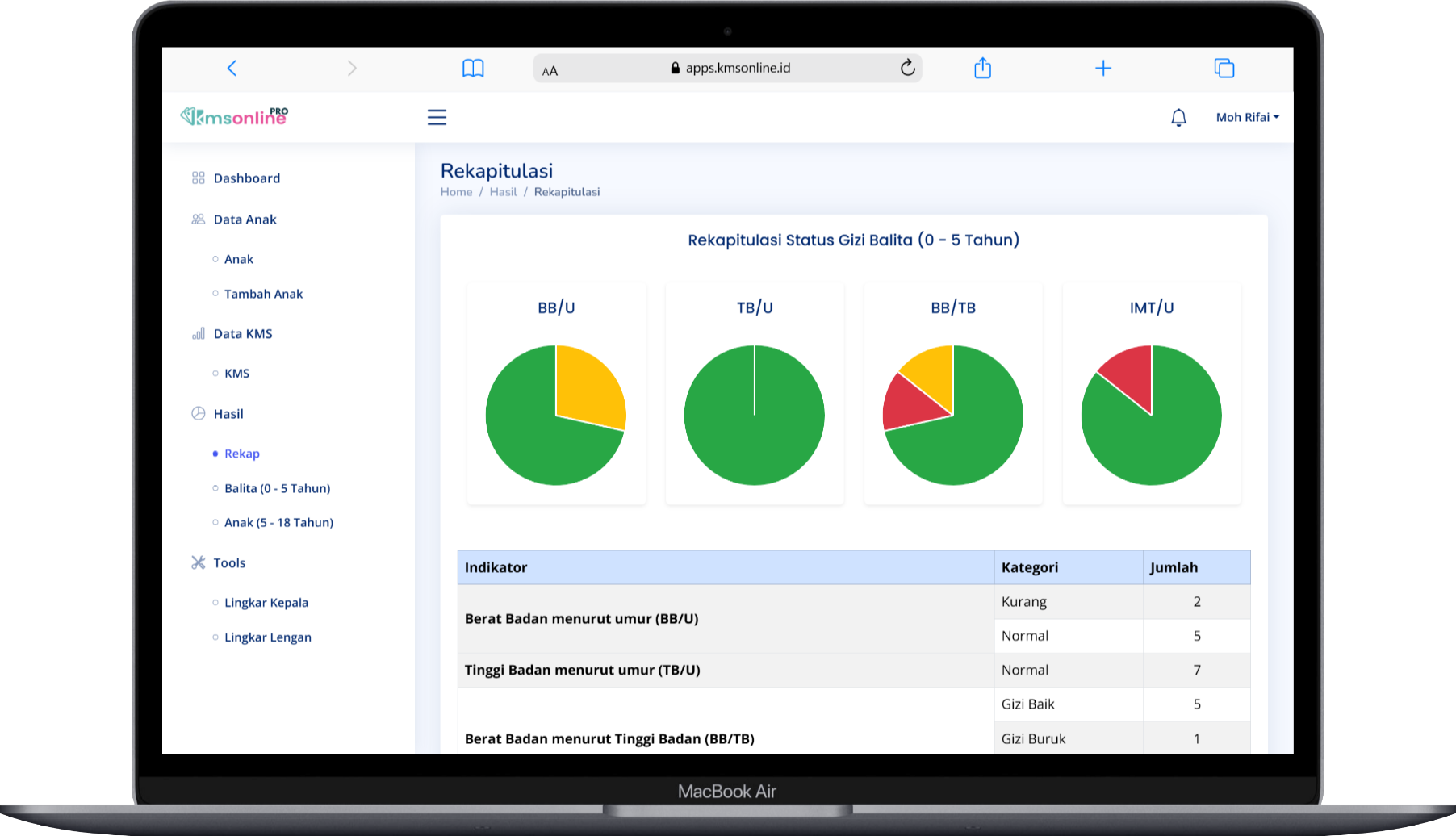Screen dimensions: 1456x836
Task: Click the kmsonline PRO logo
Action: 234,117
